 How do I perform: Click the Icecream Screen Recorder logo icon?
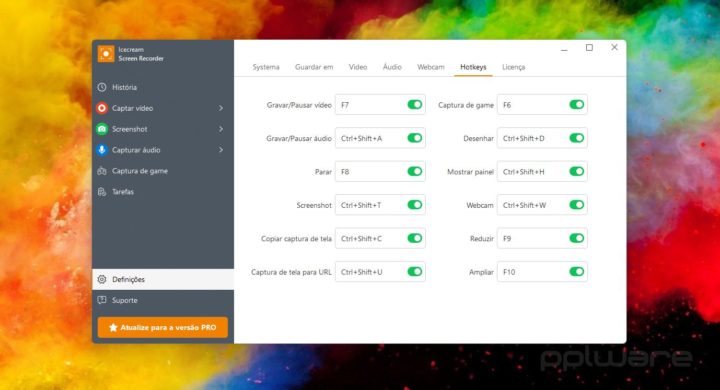[x=106, y=54]
